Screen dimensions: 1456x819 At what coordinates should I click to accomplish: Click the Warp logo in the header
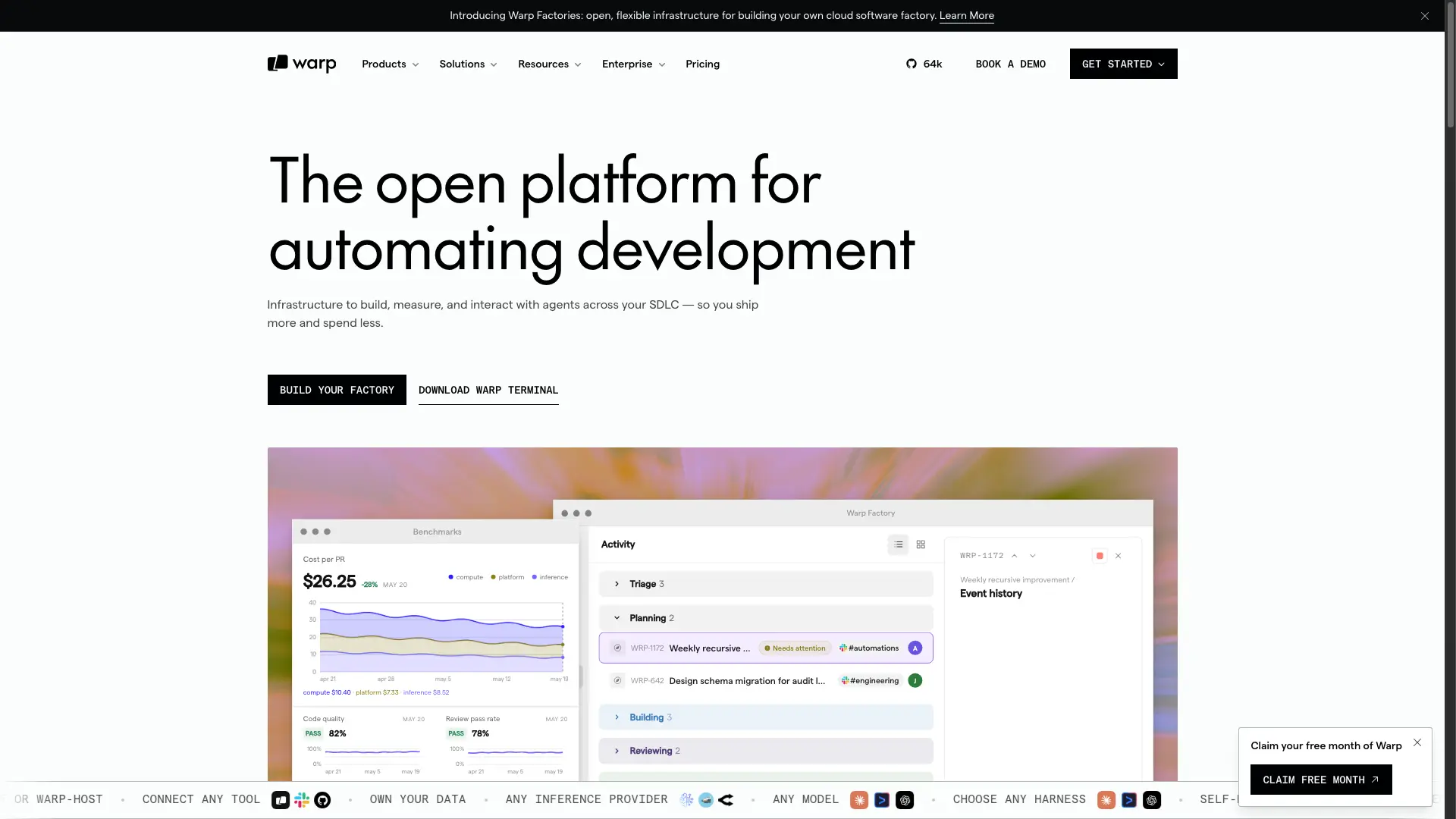(302, 64)
